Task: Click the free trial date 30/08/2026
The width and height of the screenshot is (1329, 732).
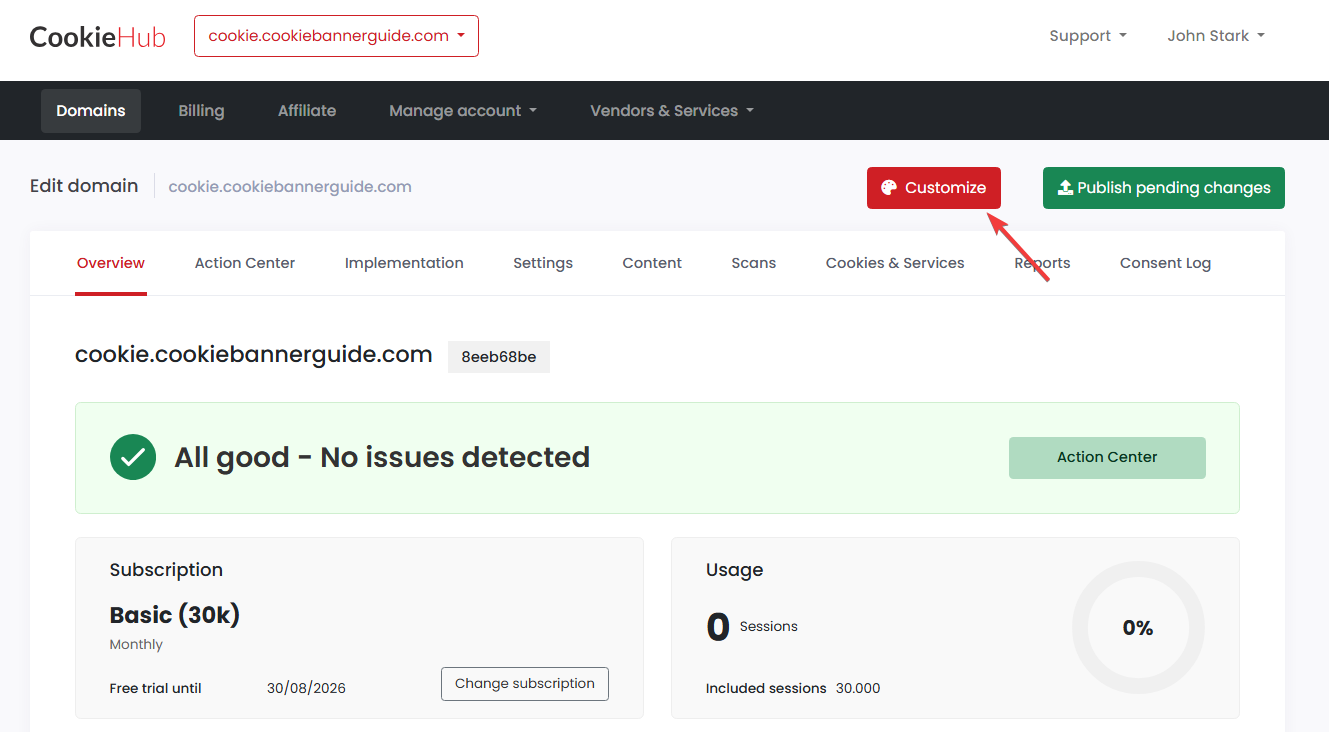Action: click(306, 688)
